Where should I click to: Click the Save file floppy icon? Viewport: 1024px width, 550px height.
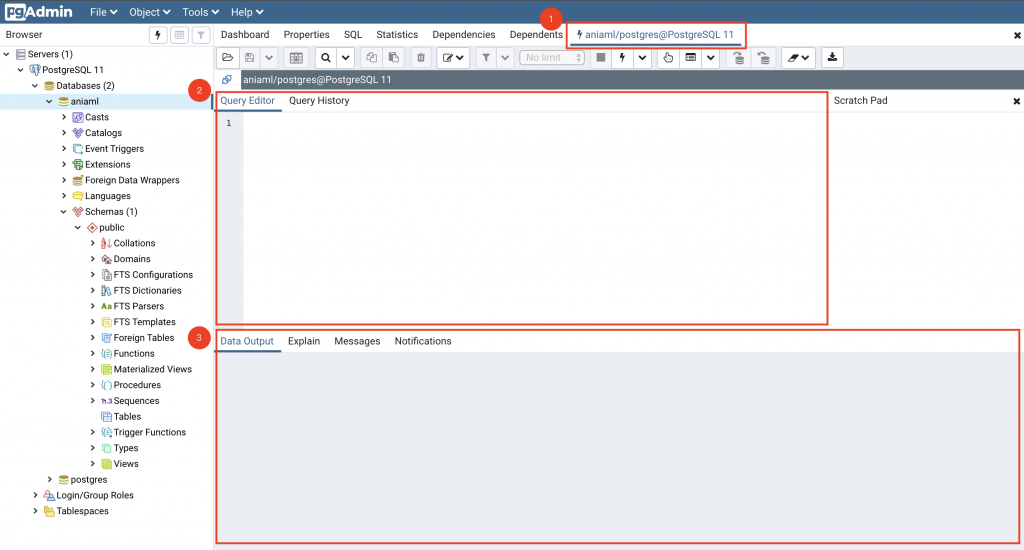pos(249,57)
